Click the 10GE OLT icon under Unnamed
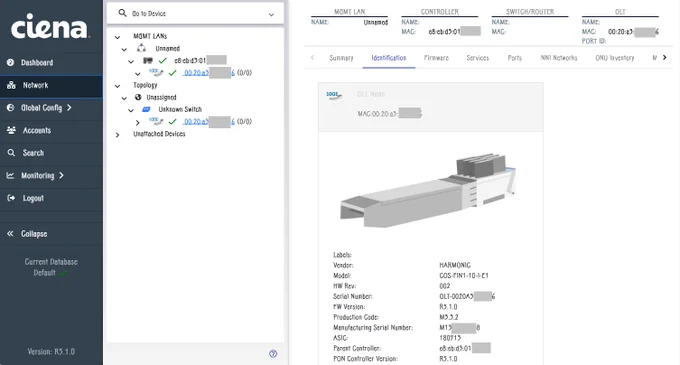This screenshot has width=680, height=365. click(156, 72)
